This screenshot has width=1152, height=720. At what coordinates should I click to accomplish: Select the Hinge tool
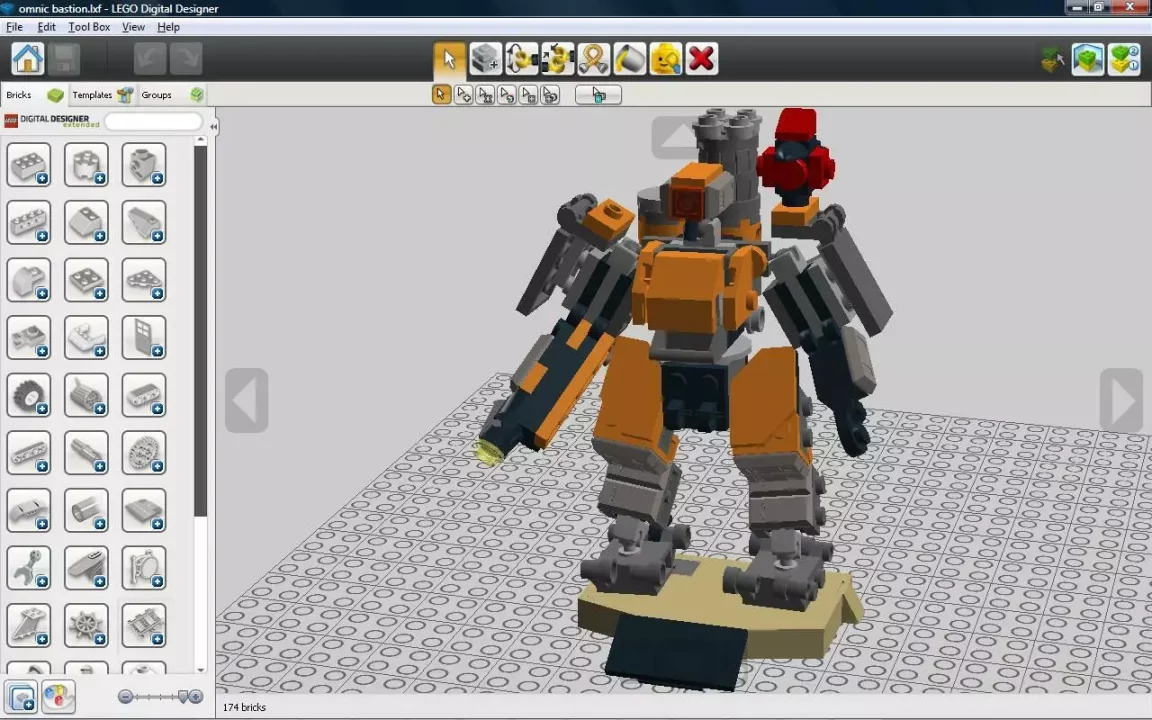[522, 59]
